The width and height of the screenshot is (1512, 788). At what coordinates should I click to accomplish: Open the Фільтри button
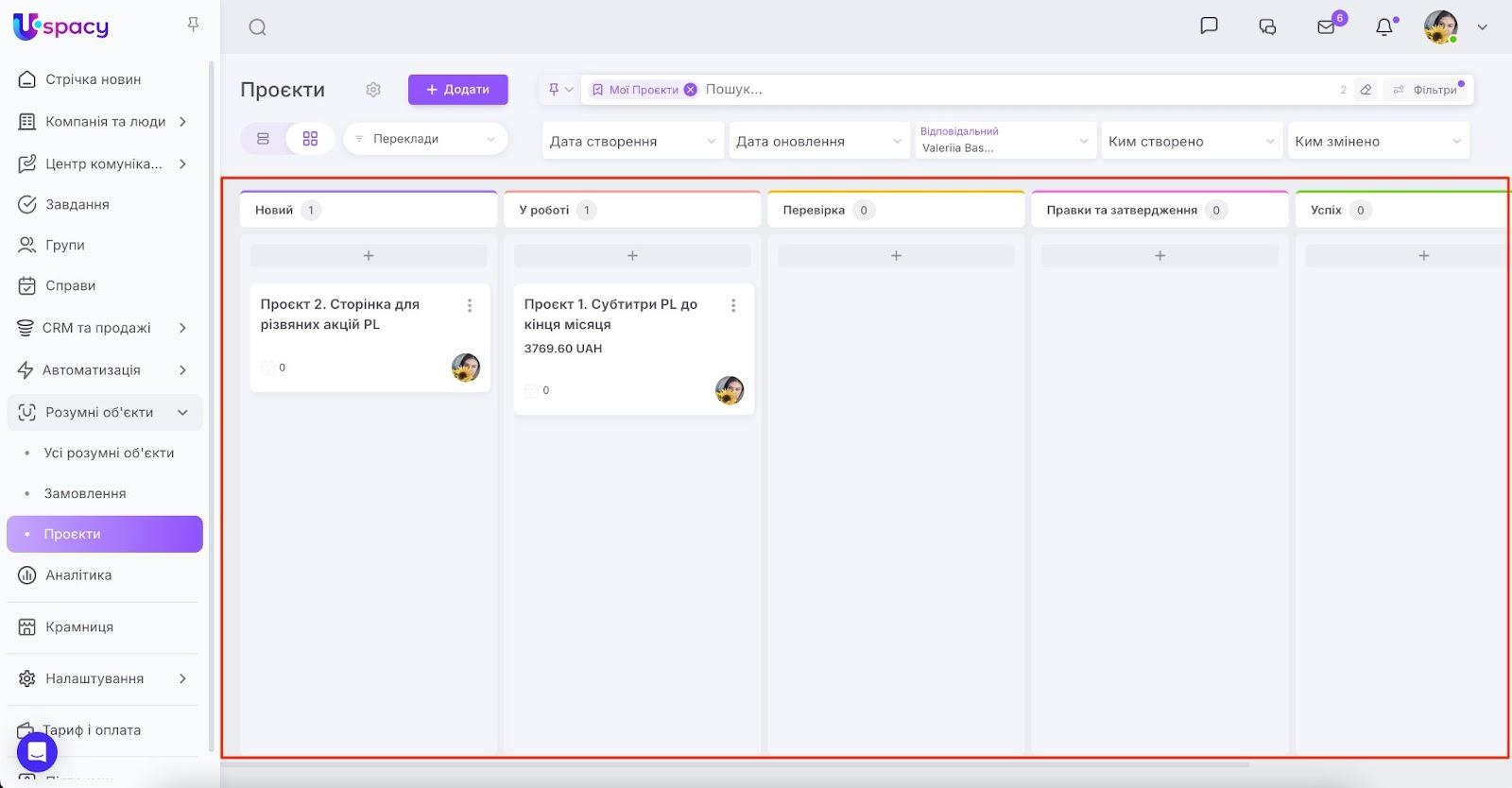[1426, 90]
